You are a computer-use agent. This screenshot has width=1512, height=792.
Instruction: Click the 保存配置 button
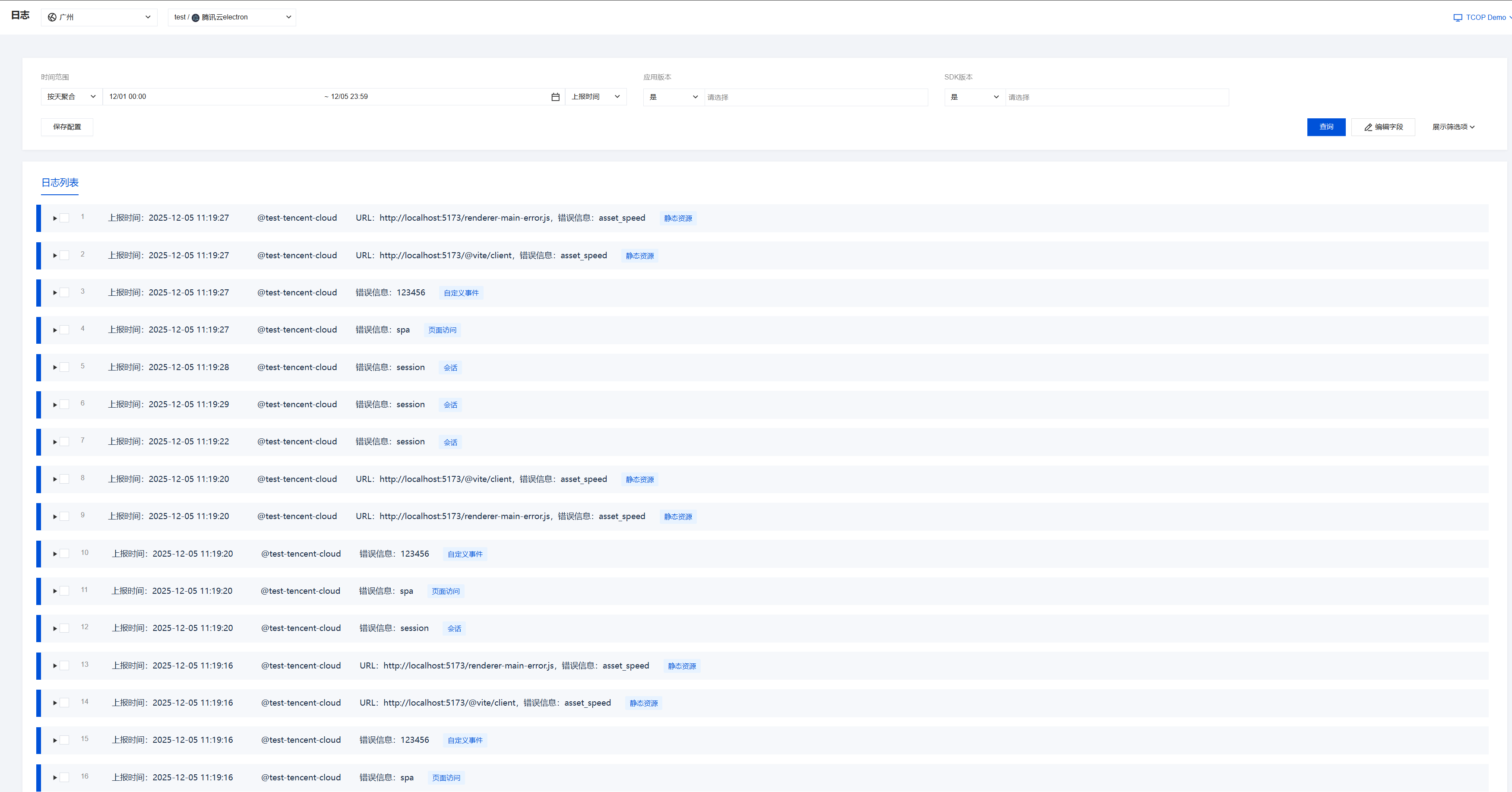(67, 127)
